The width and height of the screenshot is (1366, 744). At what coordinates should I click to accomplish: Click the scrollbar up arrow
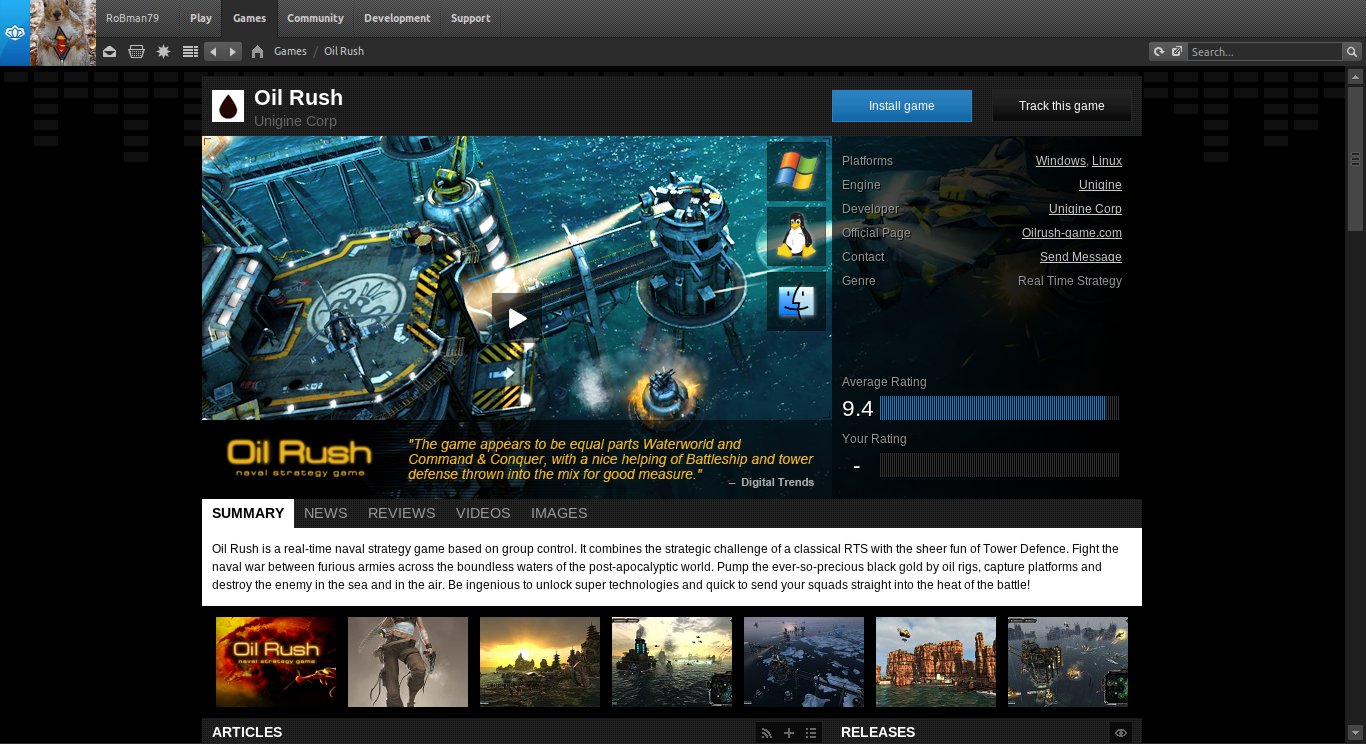1356,75
